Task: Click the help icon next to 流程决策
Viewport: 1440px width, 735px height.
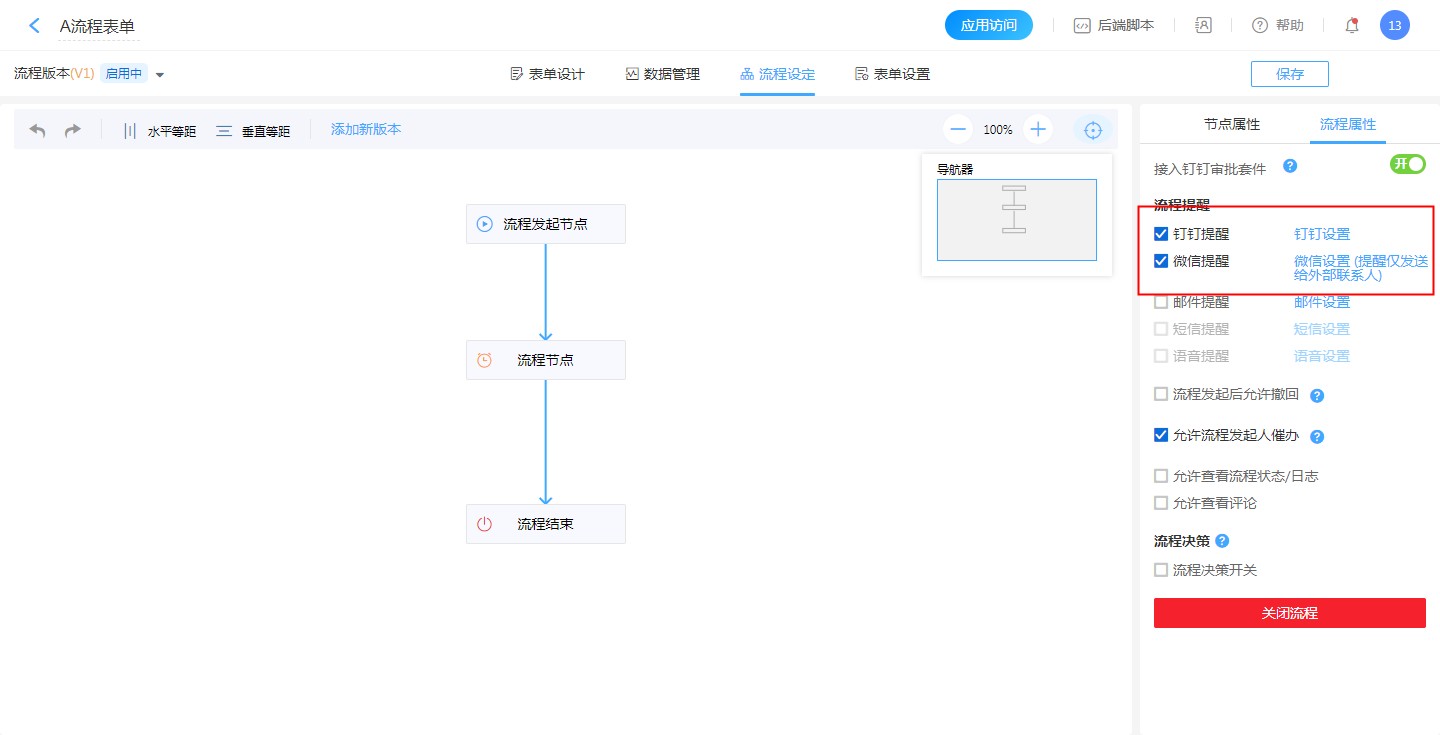Action: coord(1222,541)
